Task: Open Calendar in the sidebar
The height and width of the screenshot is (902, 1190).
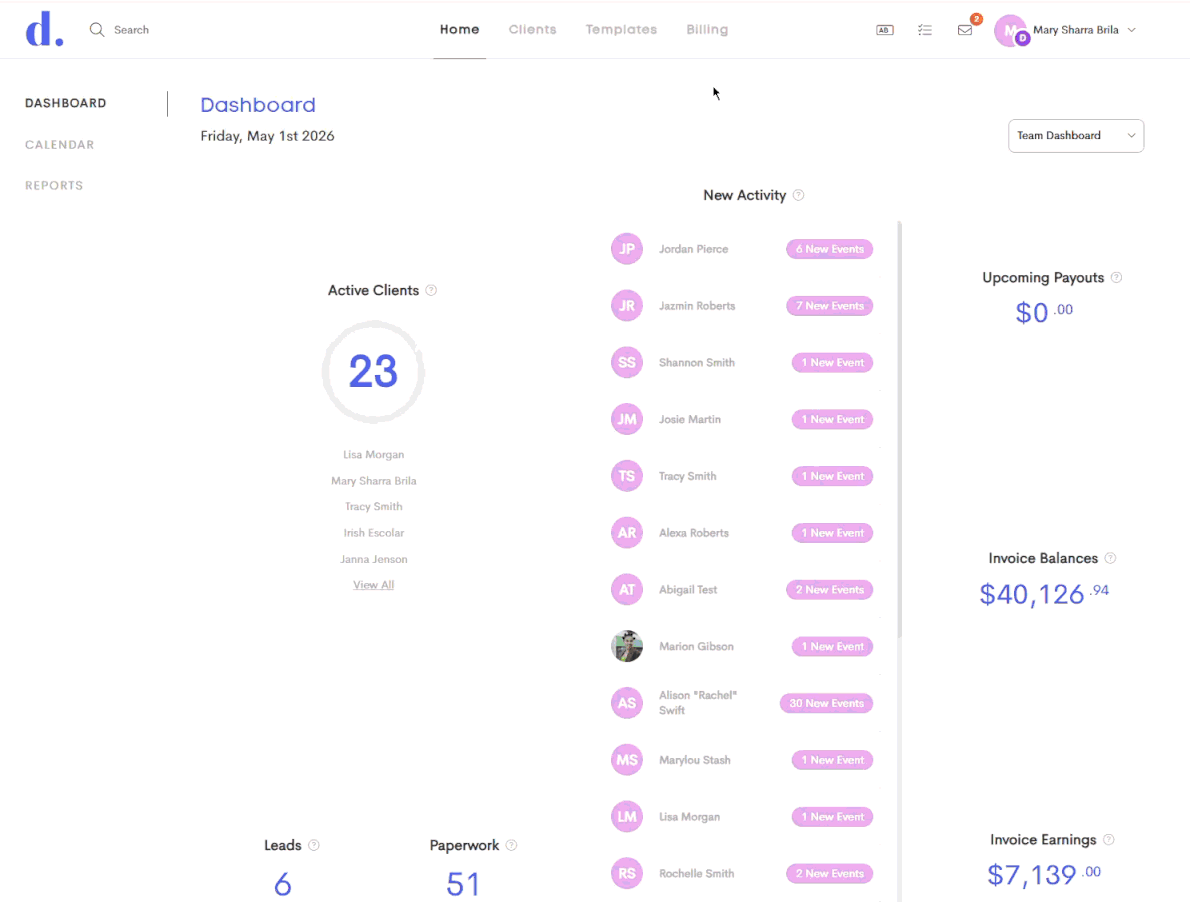Action: [x=59, y=144]
